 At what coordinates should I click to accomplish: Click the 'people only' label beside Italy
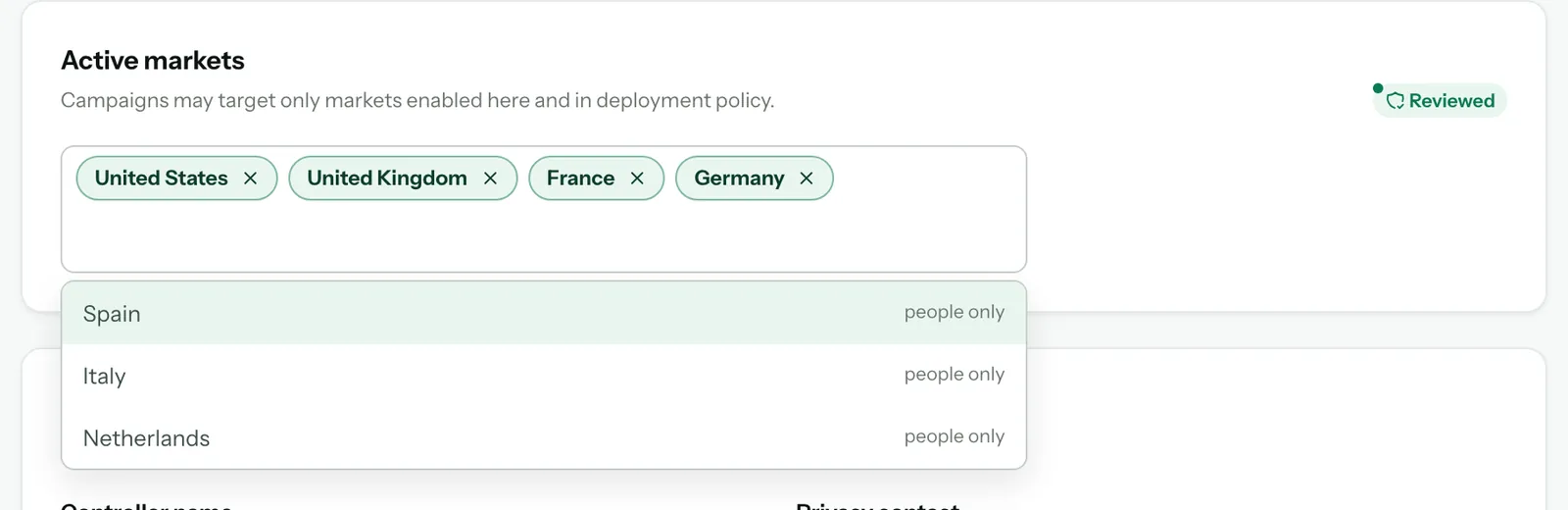[954, 374]
